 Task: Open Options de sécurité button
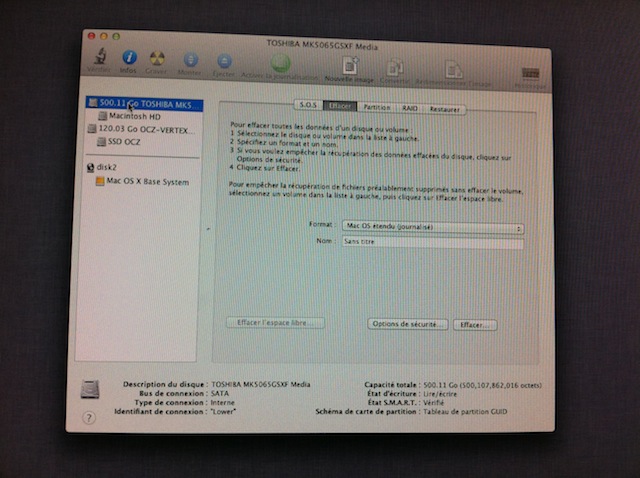tap(408, 324)
